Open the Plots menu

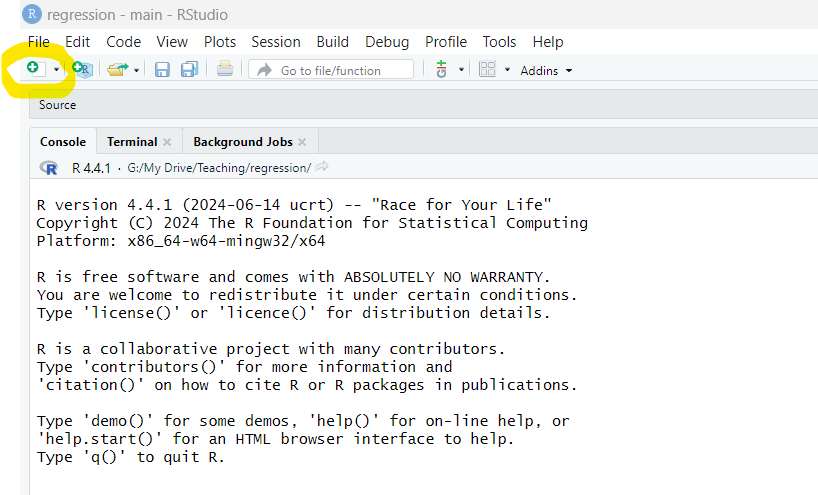(220, 42)
